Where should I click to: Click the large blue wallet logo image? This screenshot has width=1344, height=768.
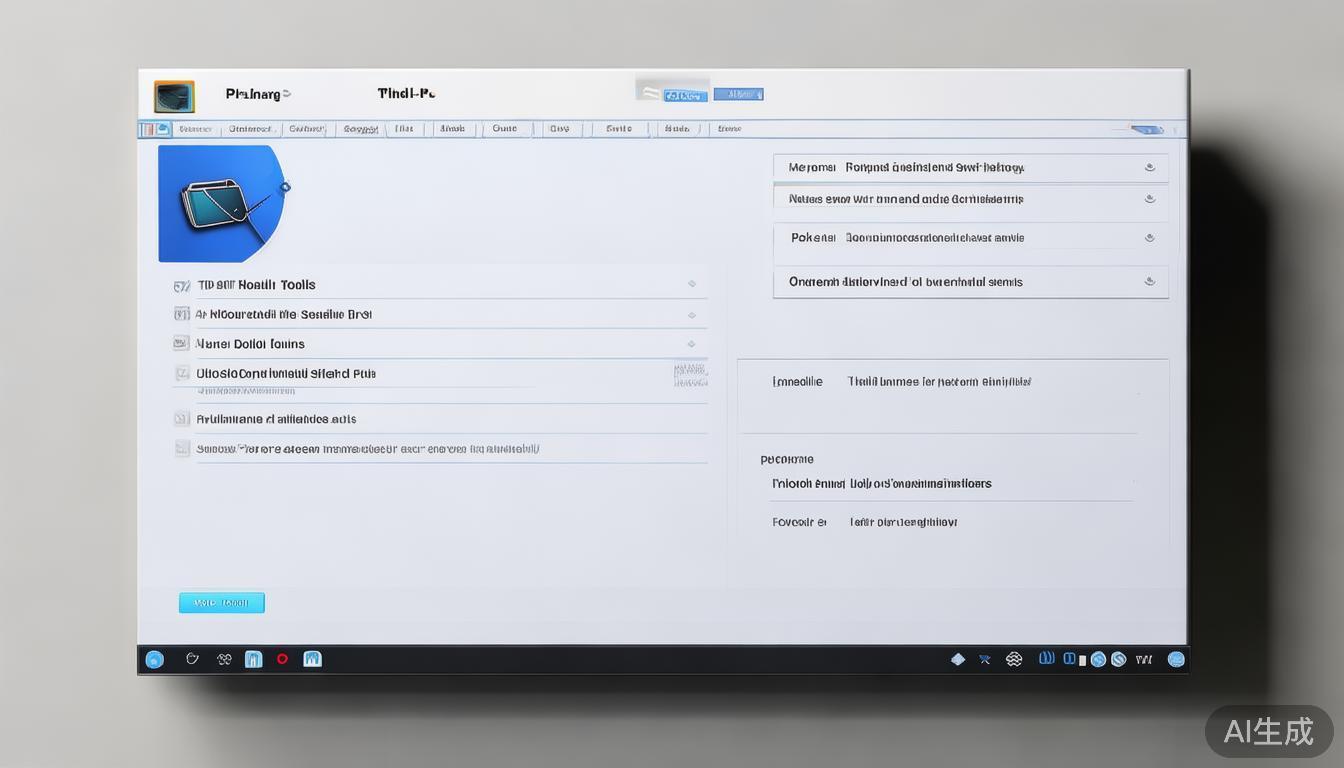click(220, 203)
